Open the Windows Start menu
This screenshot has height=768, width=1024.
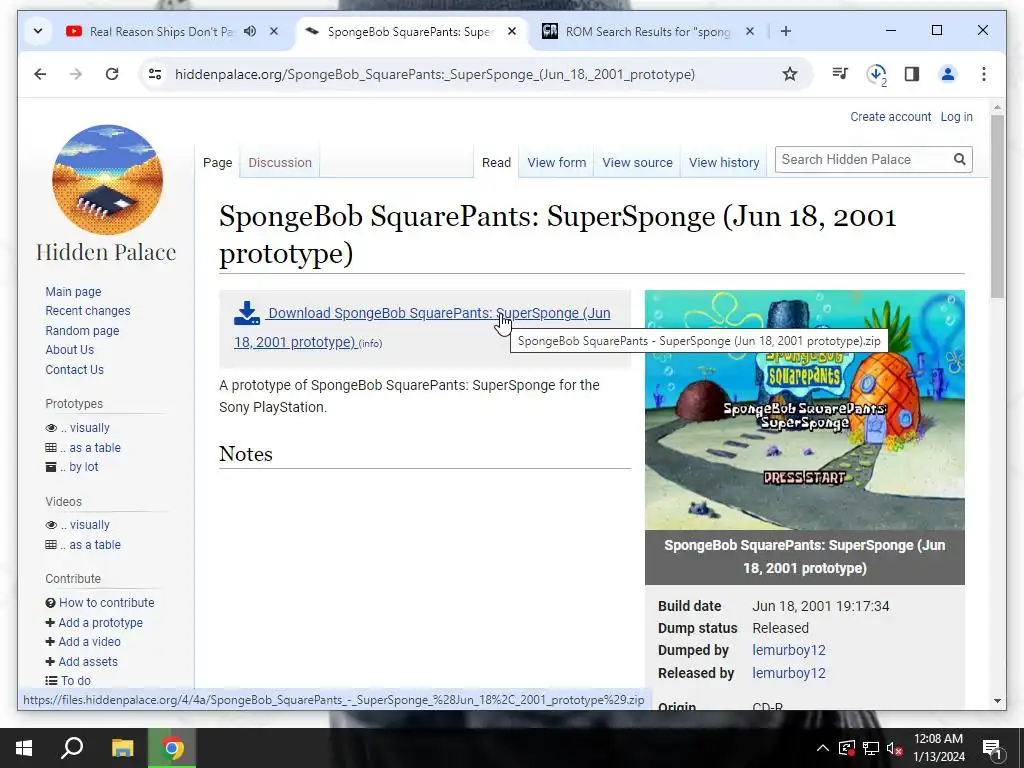24,748
